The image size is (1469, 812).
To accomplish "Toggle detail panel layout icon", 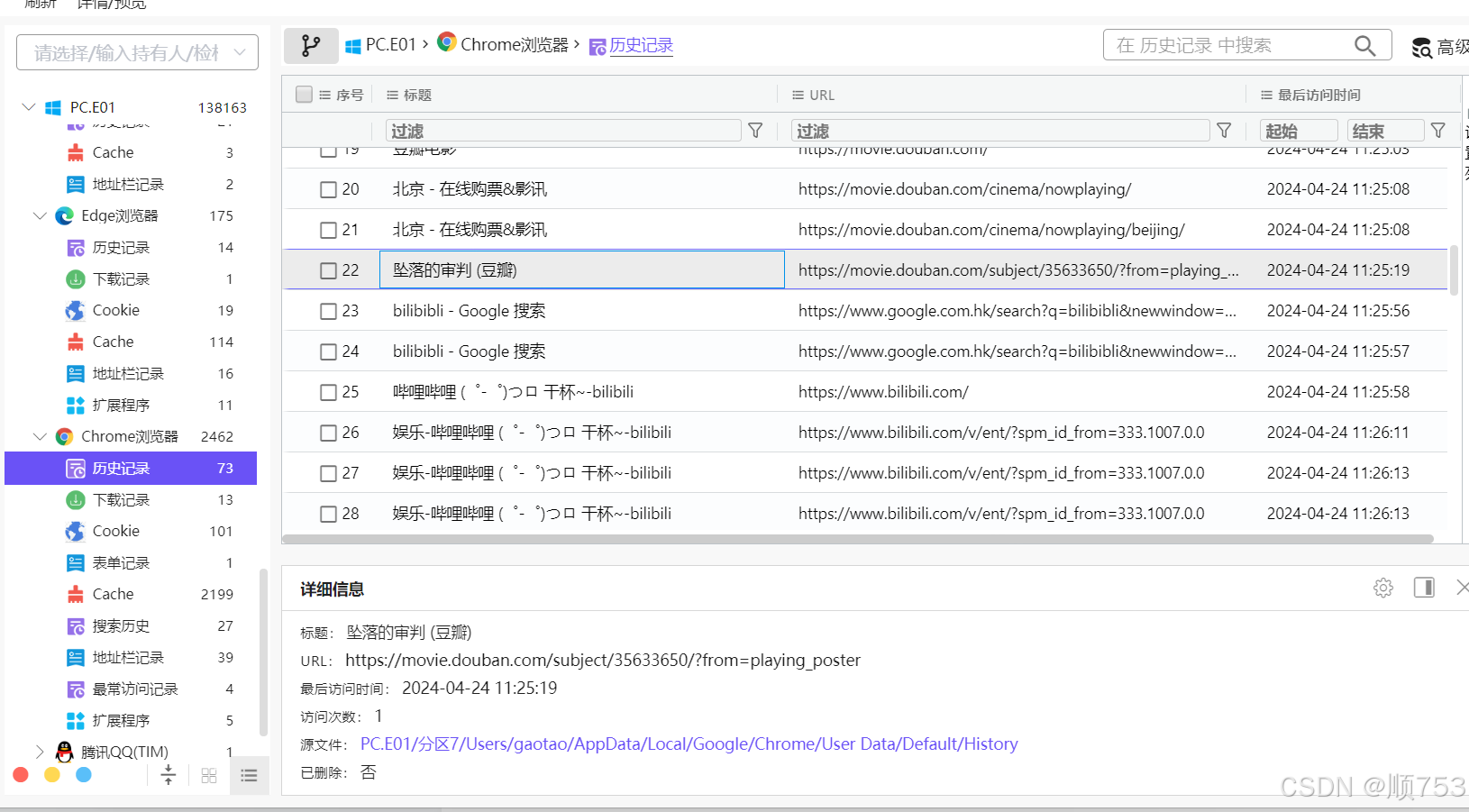I will pyautogui.click(x=1424, y=588).
